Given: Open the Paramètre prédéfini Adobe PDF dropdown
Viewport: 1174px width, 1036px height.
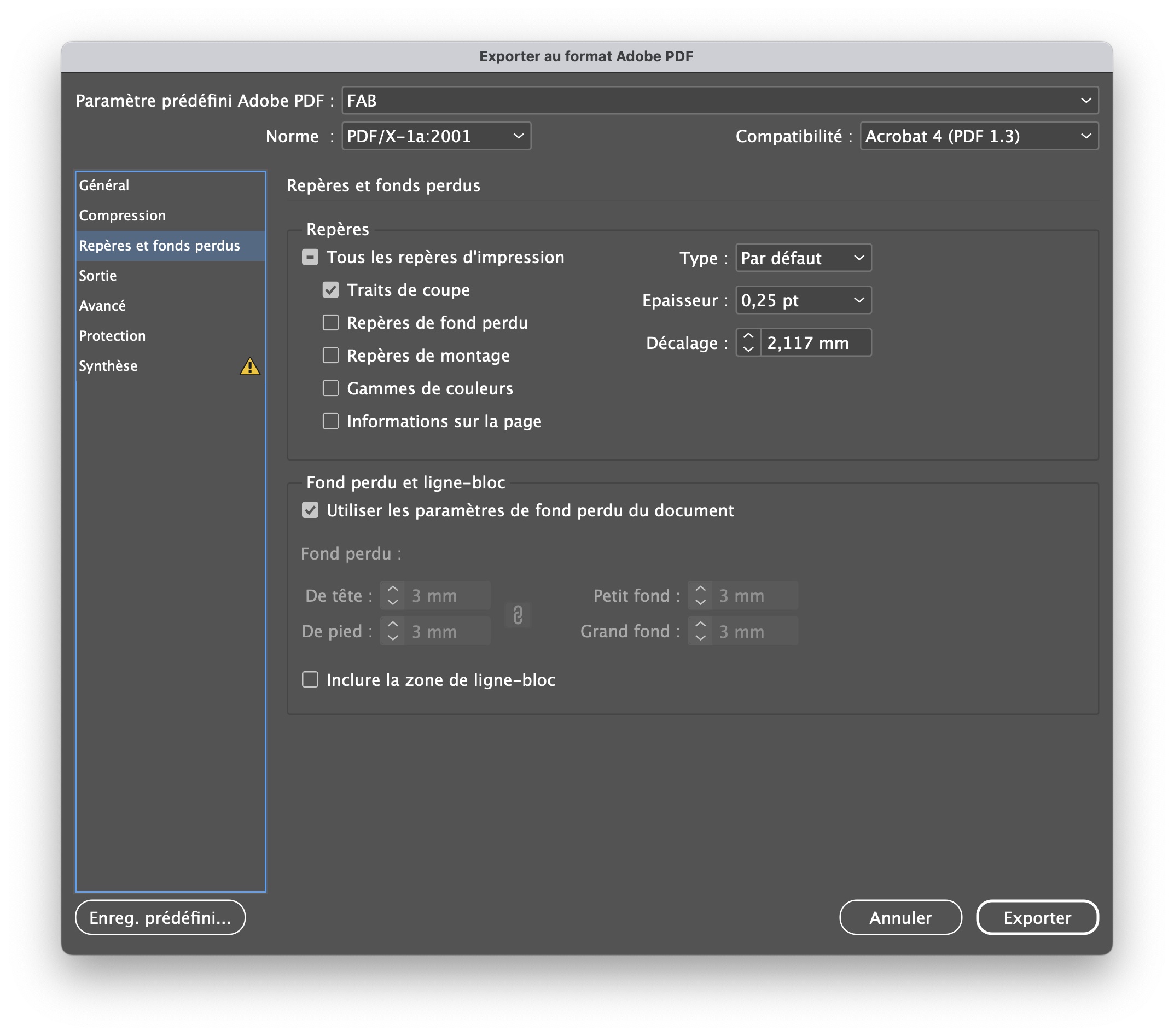Looking at the screenshot, I should pyautogui.click(x=720, y=101).
